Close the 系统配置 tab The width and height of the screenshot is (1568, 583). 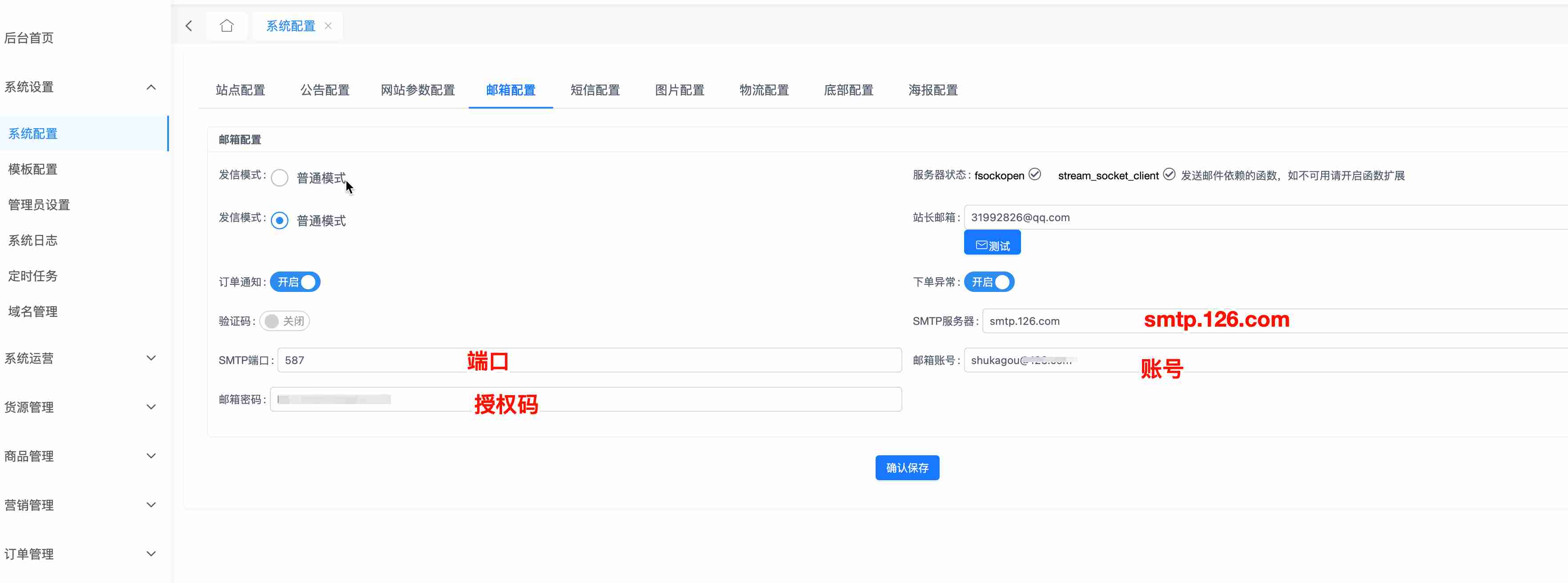pyautogui.click(x=328, y=25)
